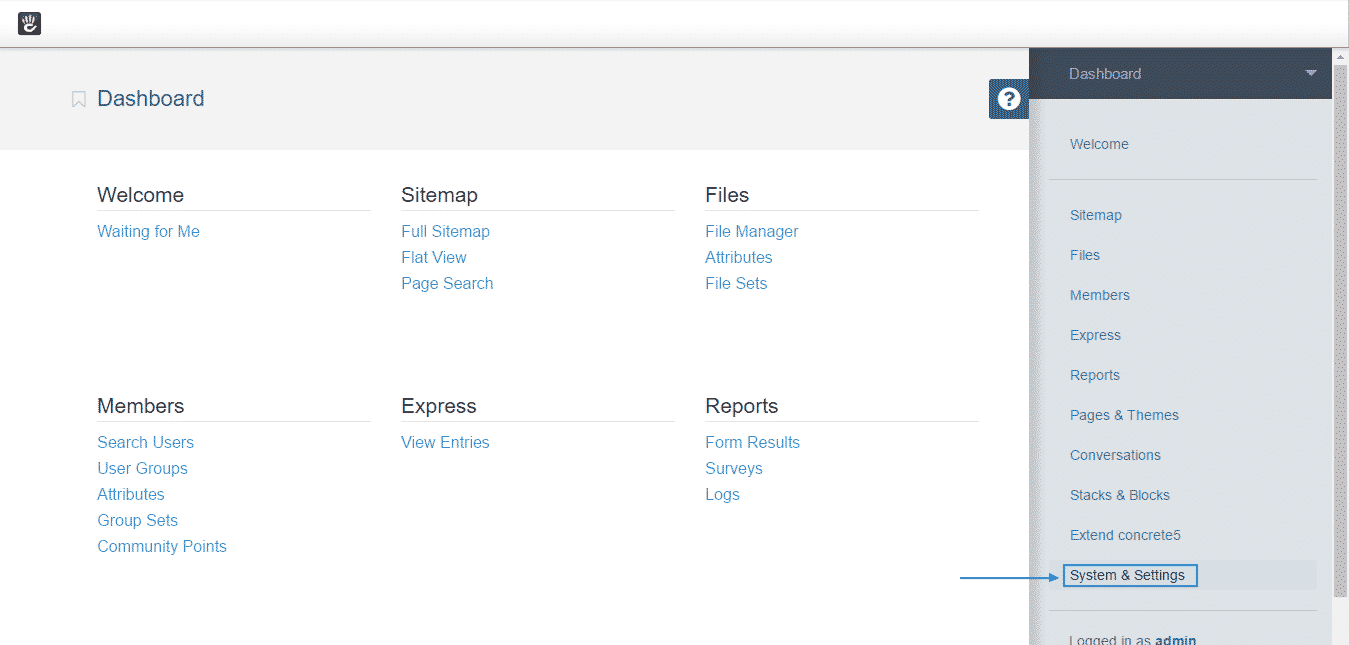
Task: Click the Flat View link
Action: click(434, 257)
